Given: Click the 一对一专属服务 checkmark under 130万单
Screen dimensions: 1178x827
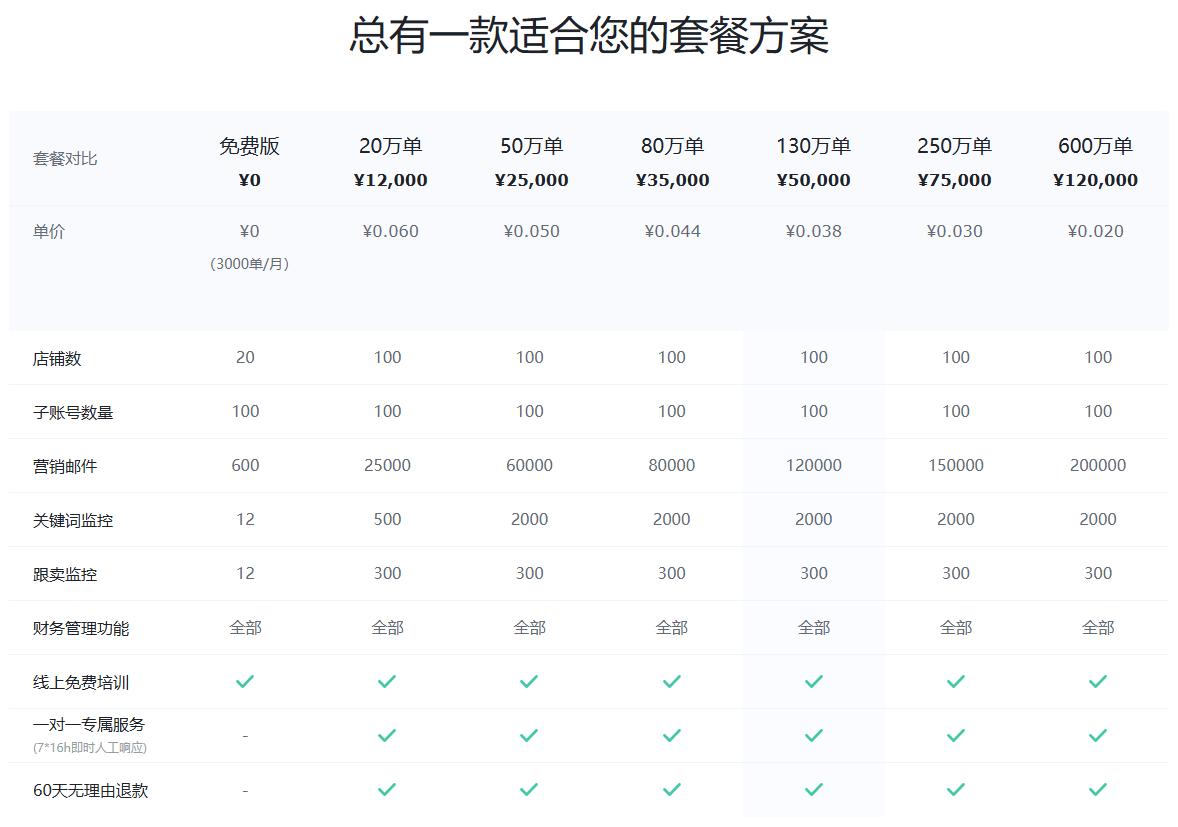Looking at the screenshot, I should click(x=814, y=736).
